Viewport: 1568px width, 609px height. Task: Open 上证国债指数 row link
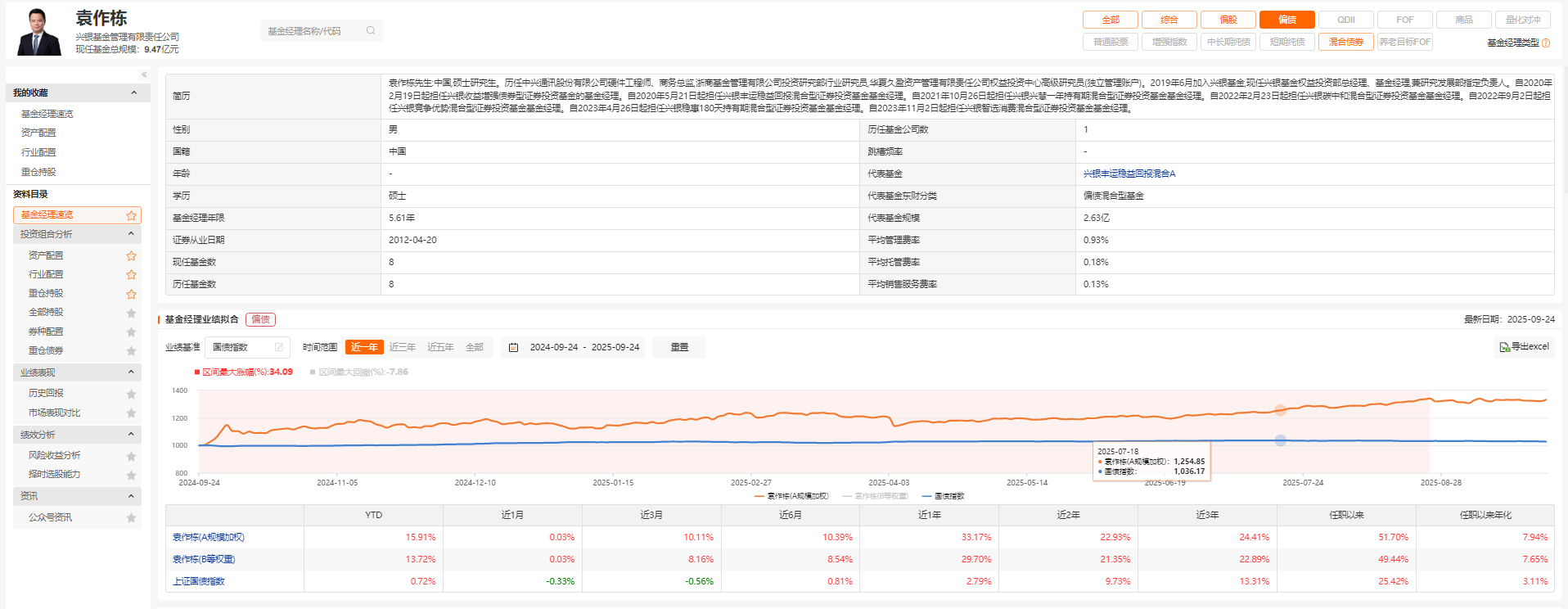tap(199, 581)
